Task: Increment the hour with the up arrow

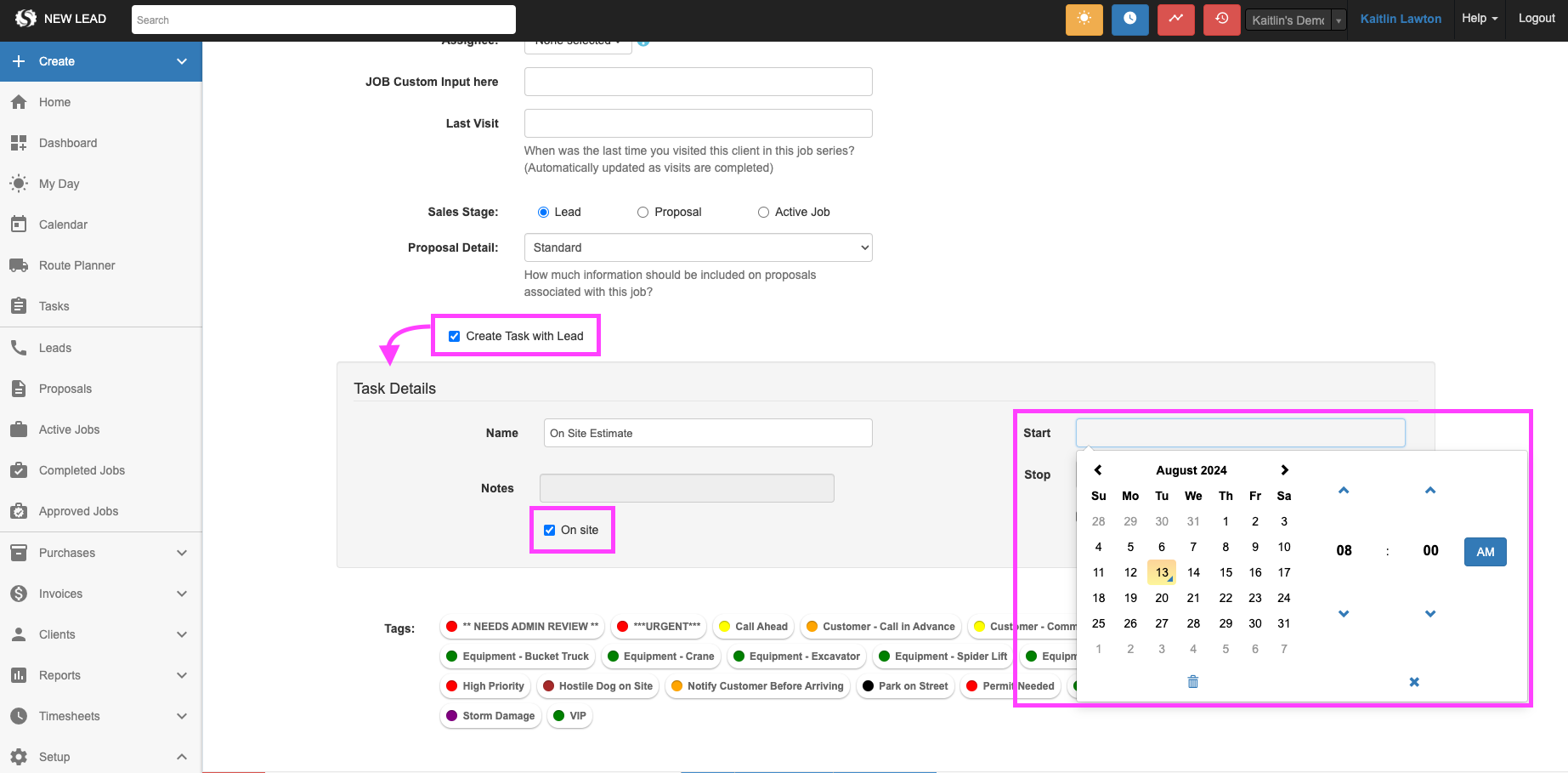Action: (1344, 491)
